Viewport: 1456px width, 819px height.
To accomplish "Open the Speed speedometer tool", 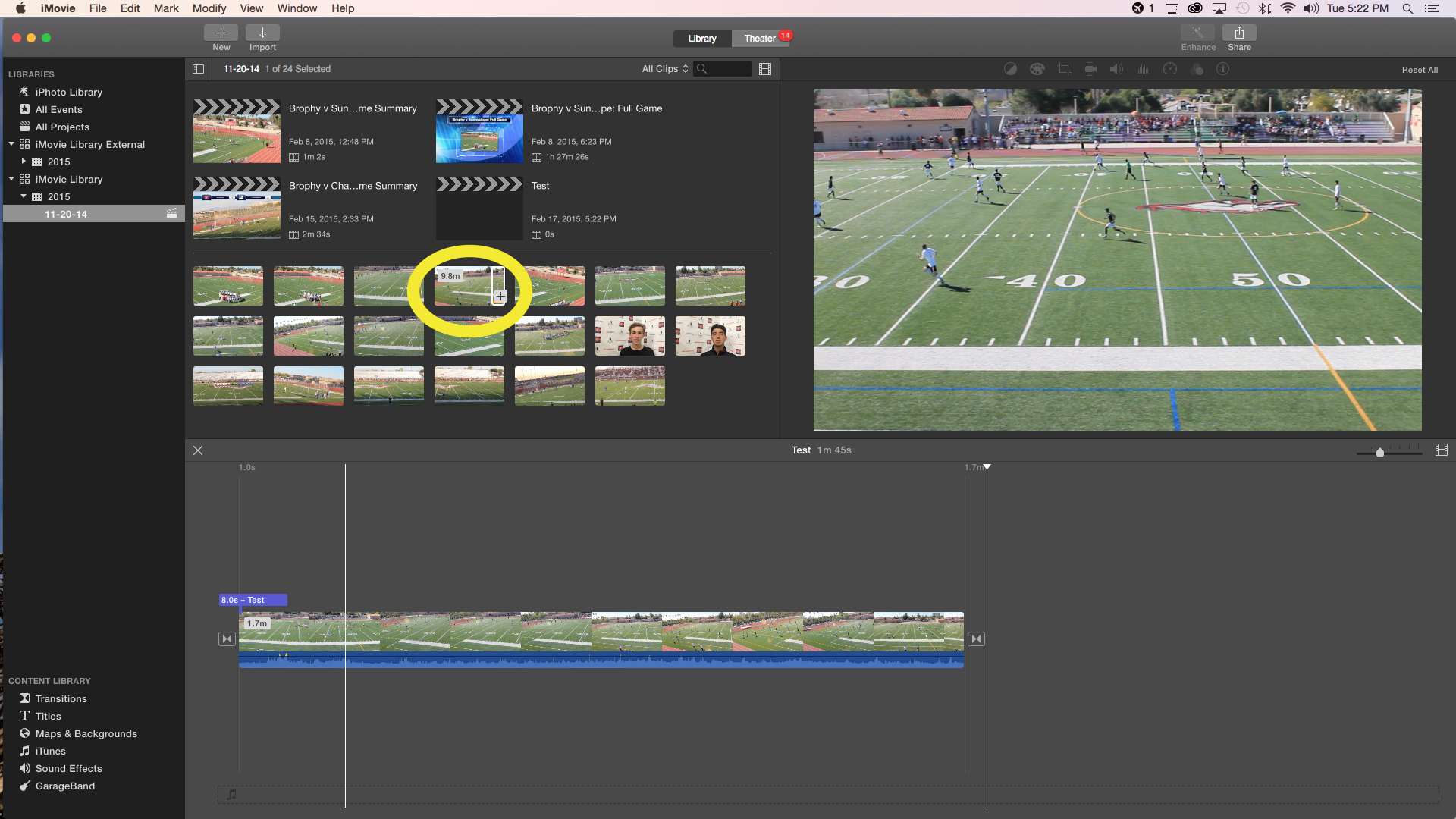I will tap(1170, 69).
